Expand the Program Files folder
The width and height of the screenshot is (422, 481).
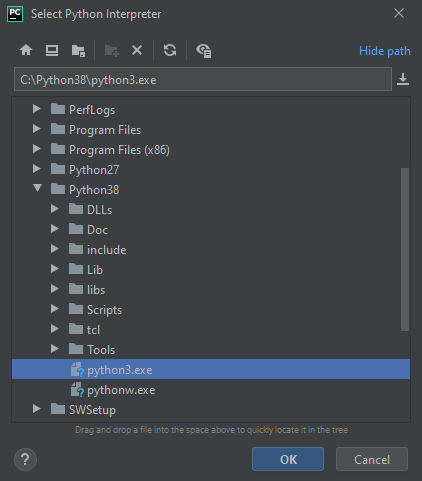pyautogui.click(x=37, y=129)
